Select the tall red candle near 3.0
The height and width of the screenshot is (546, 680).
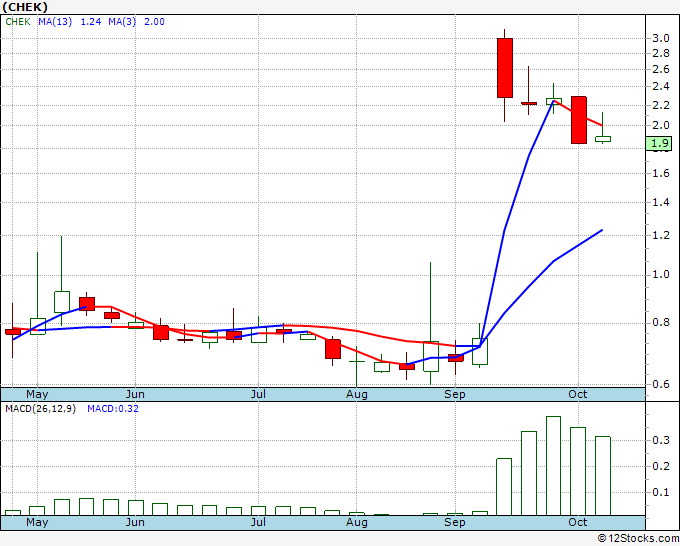505,67
